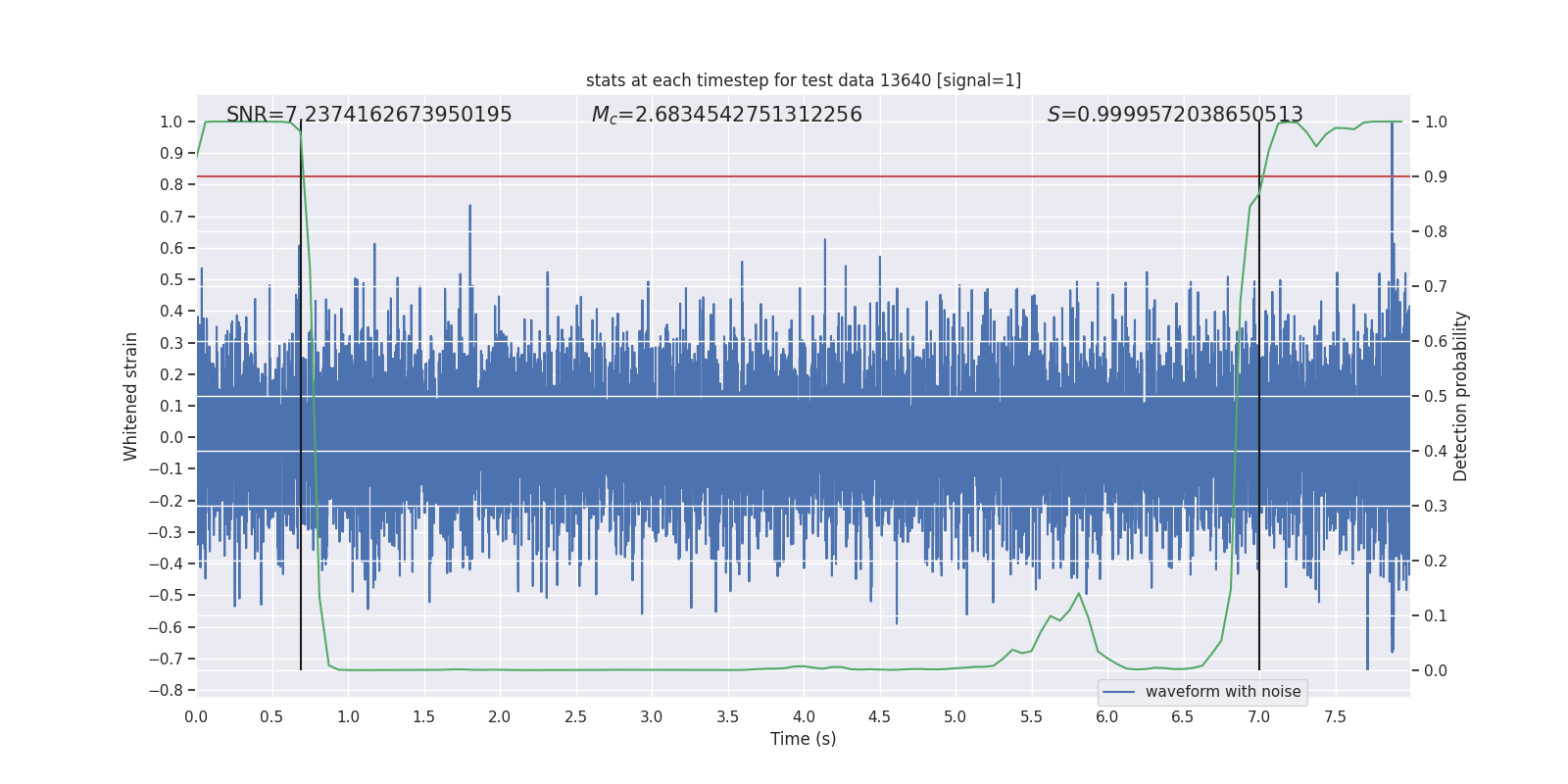
Task: Click the 4.0 tick label on time axis
Action: (804, 716)
